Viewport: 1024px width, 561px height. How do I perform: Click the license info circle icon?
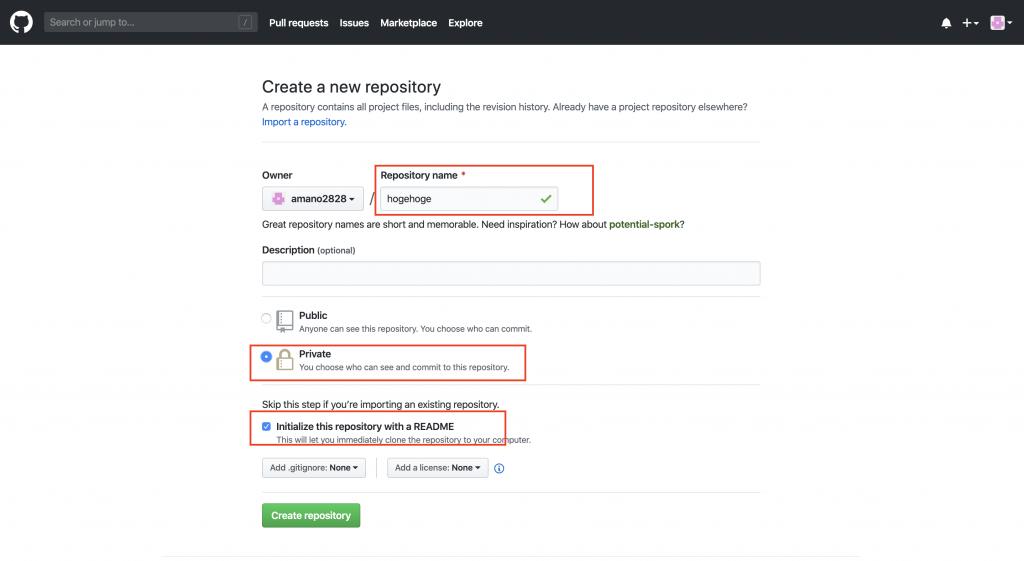pos(499,468)
